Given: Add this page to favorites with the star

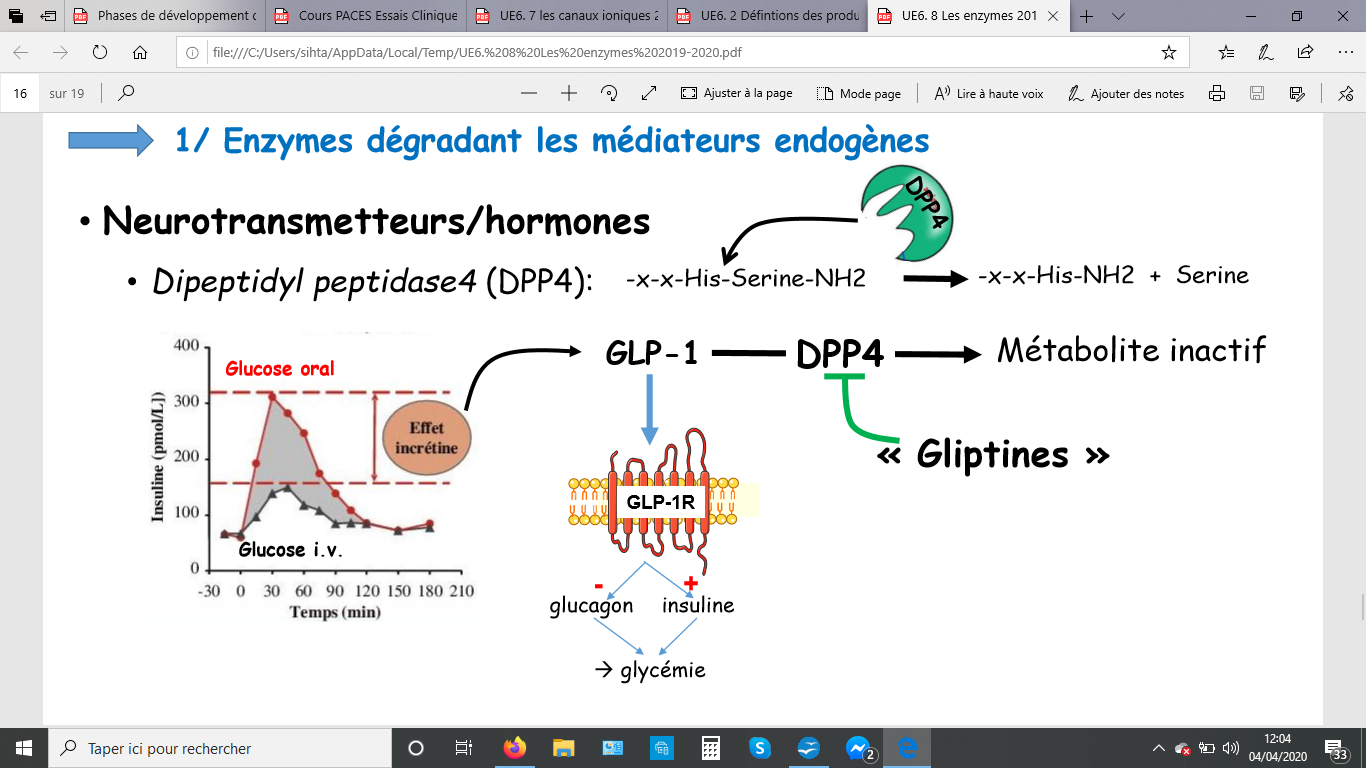Looking at the screenshot, I should coord(1169,53).
